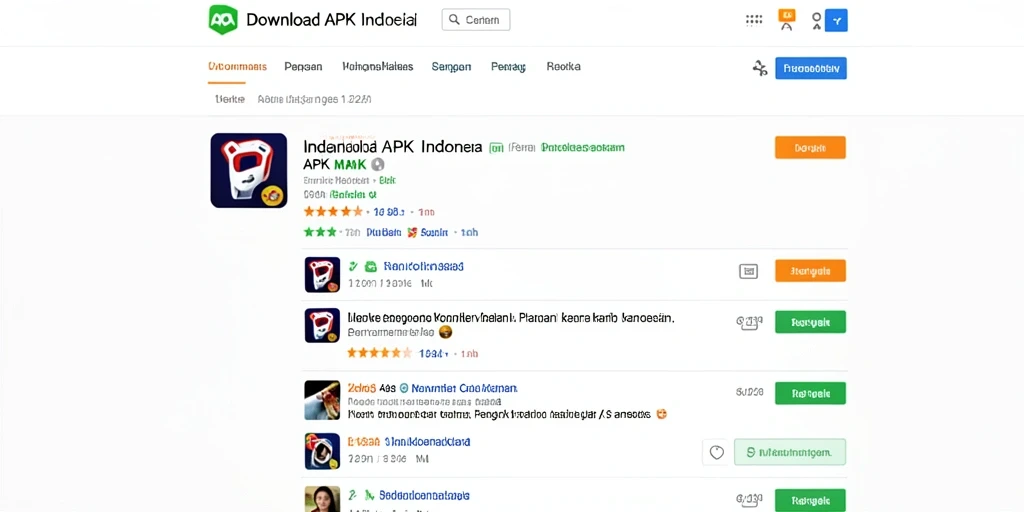This screenshot has width=1024, height=512.
Task: Click the five-star rating in "Meoke" row
Action: pos(379,353)
